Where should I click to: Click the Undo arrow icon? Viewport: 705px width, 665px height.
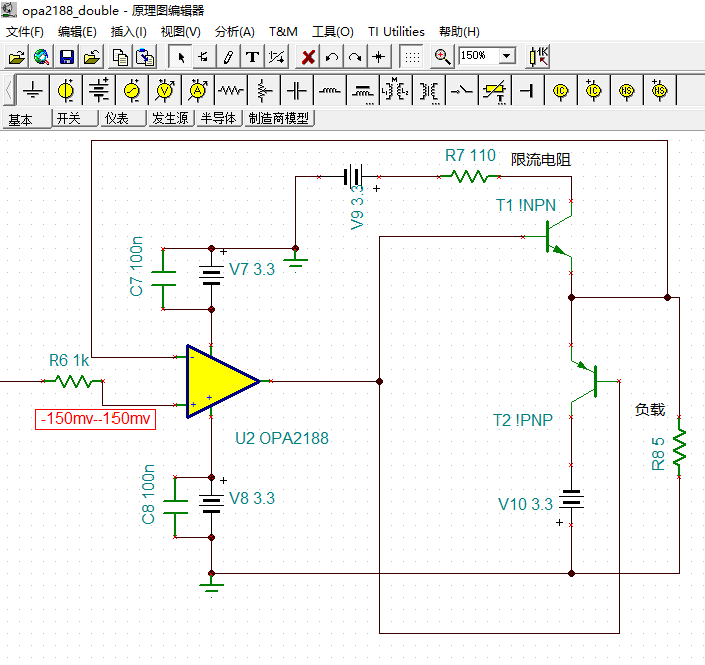pos(332,57)
